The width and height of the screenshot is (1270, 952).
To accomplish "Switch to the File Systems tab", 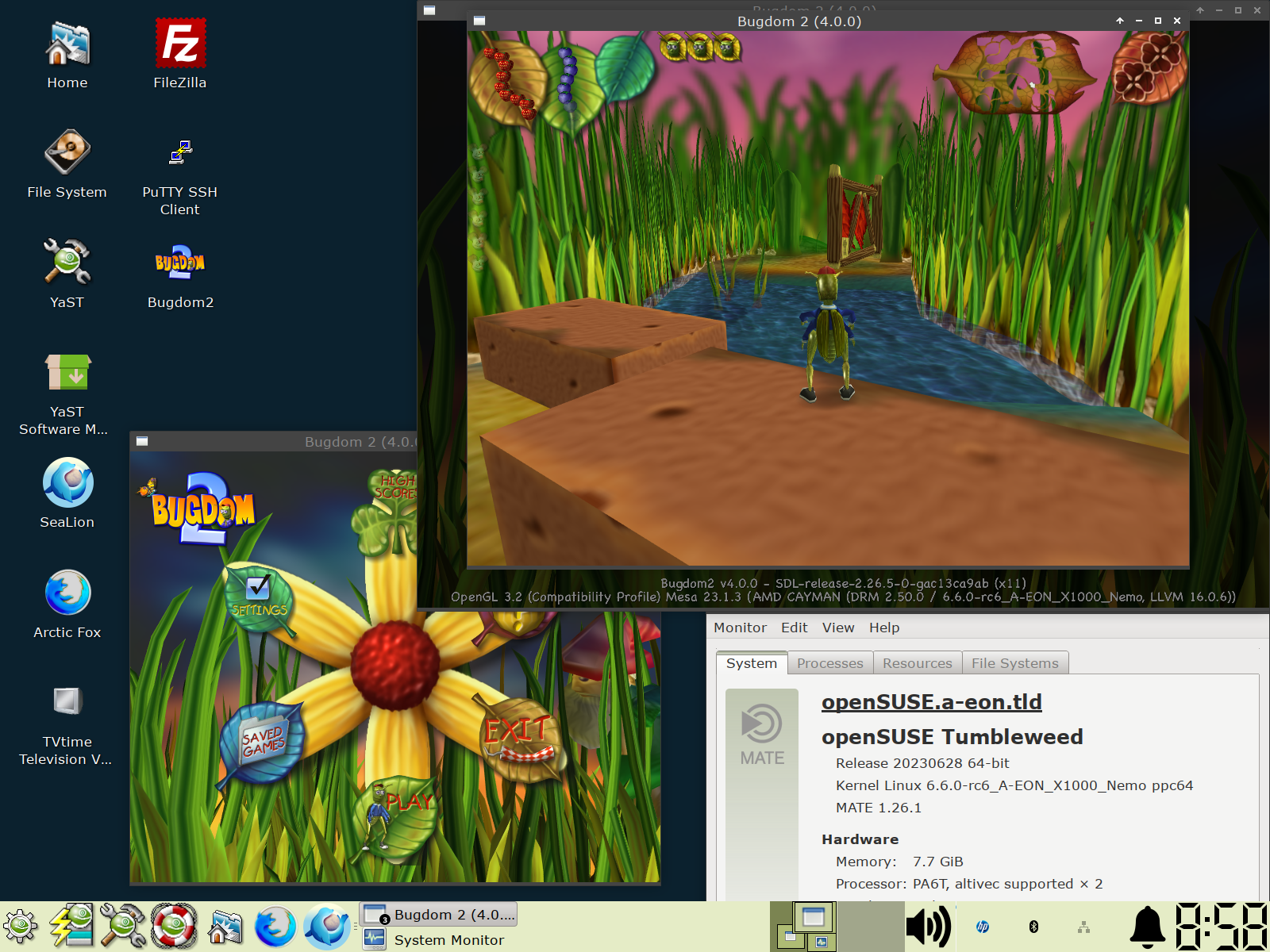I will point(1015,663).
